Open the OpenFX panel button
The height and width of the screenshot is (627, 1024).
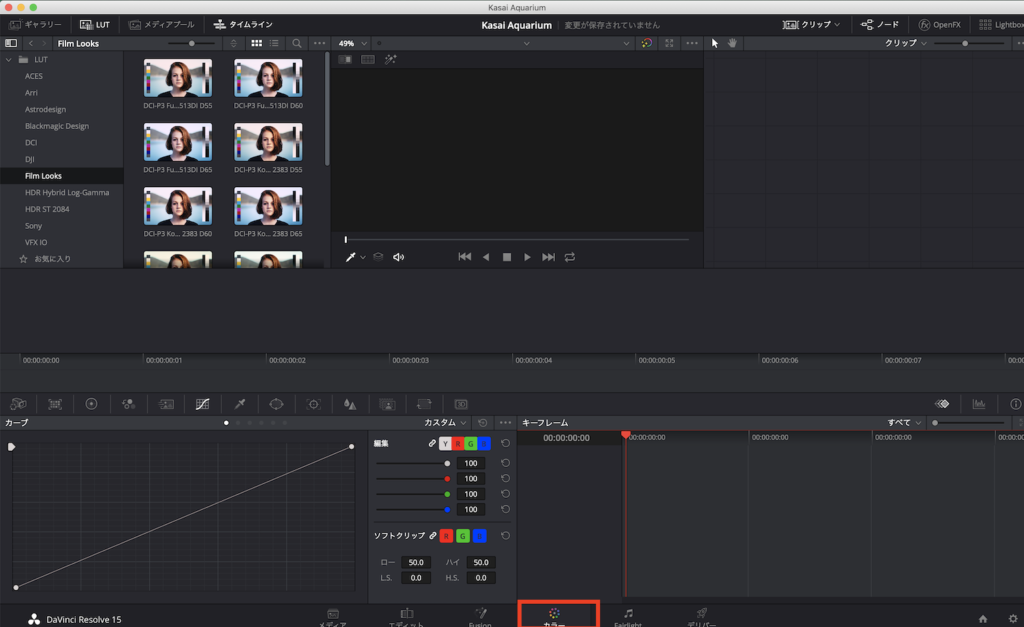pyautogui.click(x=940, y=24)
